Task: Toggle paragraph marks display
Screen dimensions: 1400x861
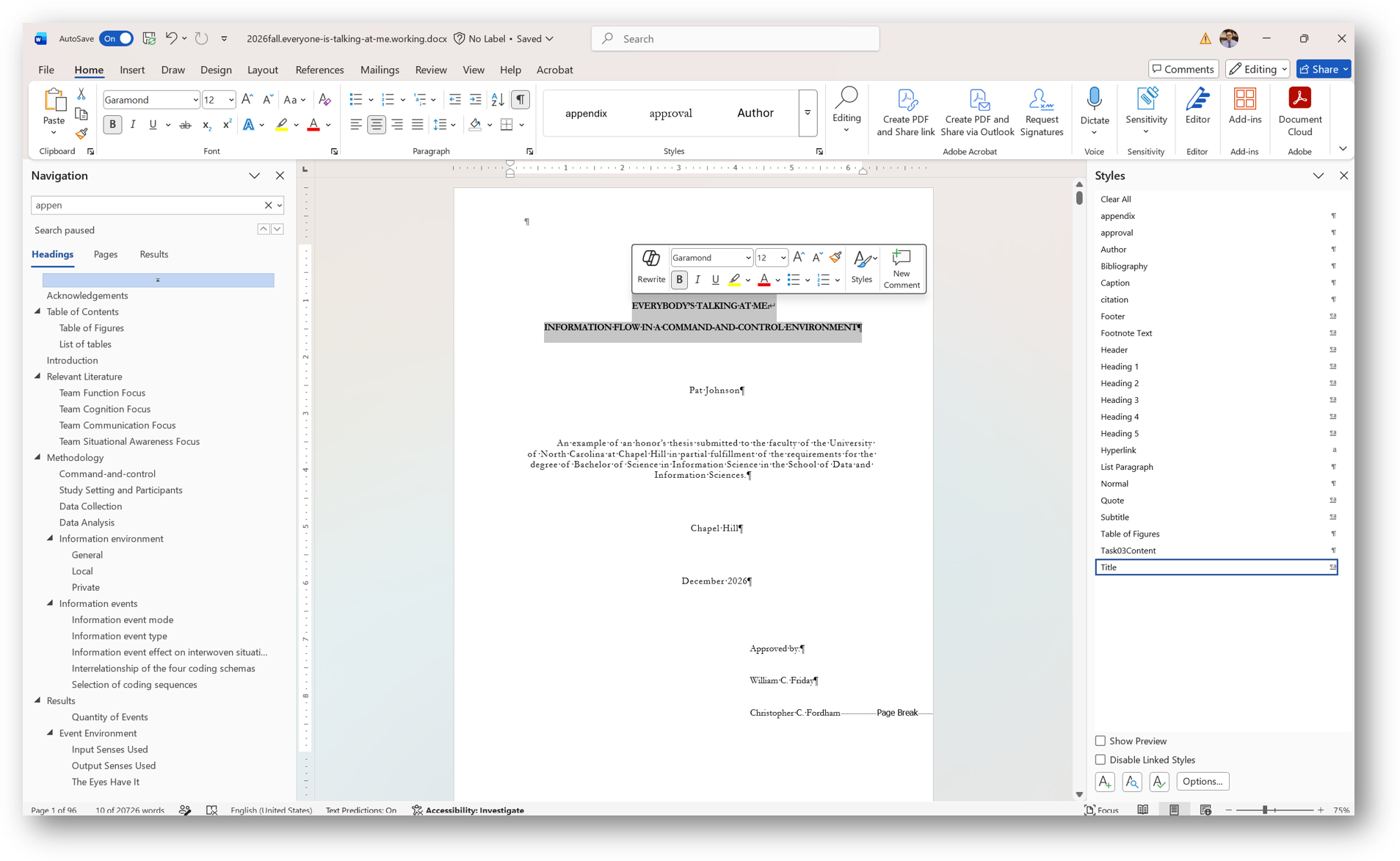Action: [x=521, y=100]
